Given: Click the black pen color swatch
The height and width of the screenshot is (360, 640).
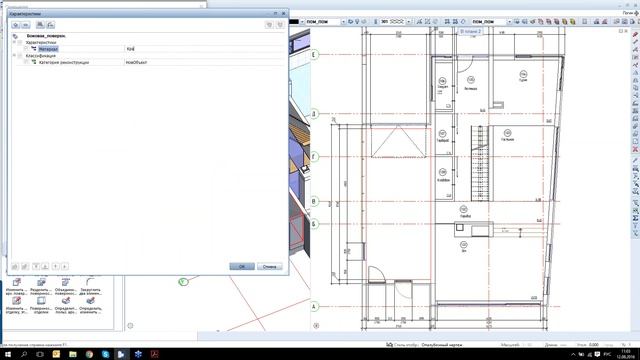Looking at the screenshot, I should (x=294, y=22).
